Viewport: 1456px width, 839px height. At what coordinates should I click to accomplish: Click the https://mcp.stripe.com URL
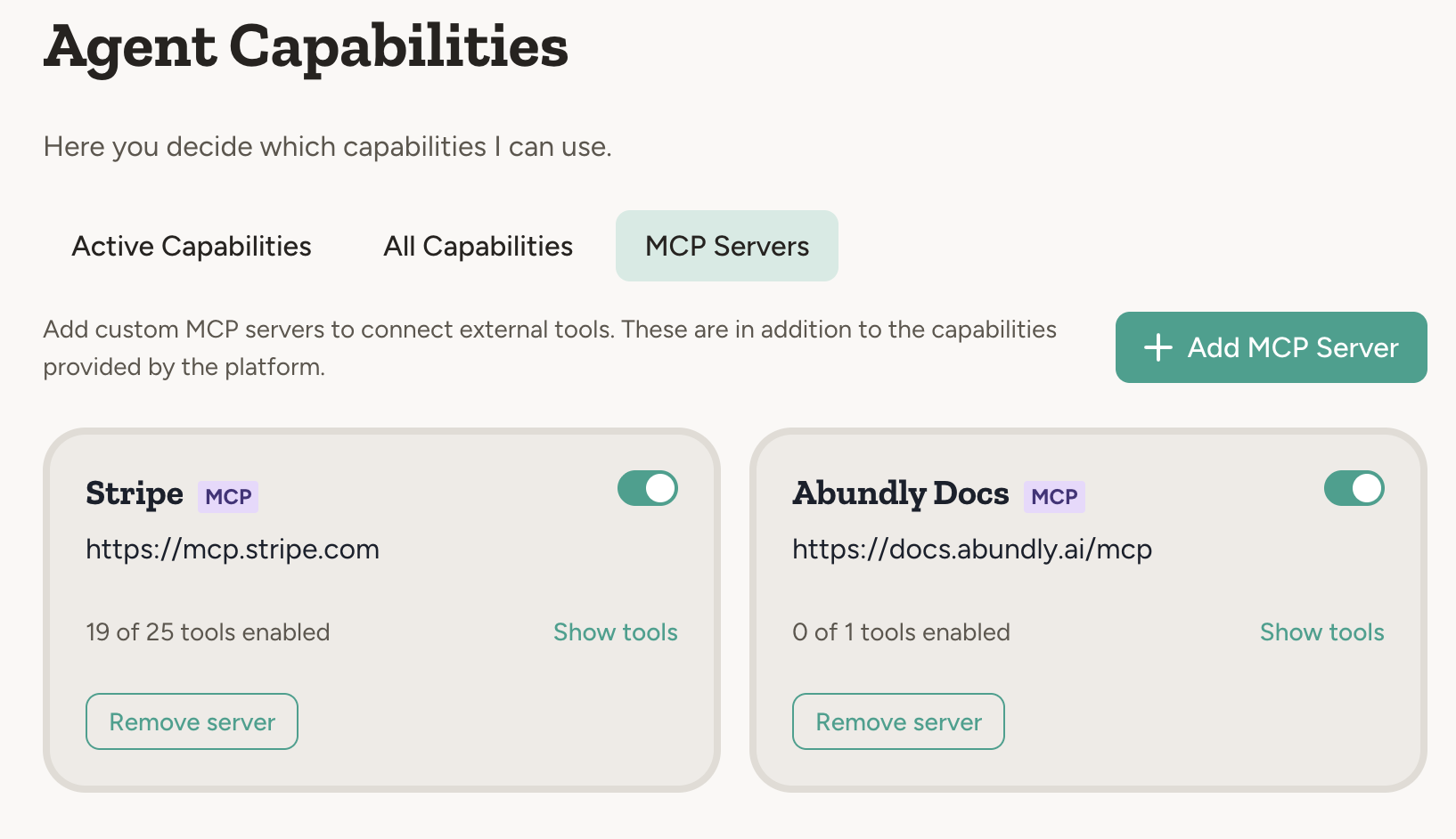[x=233, y=549]
